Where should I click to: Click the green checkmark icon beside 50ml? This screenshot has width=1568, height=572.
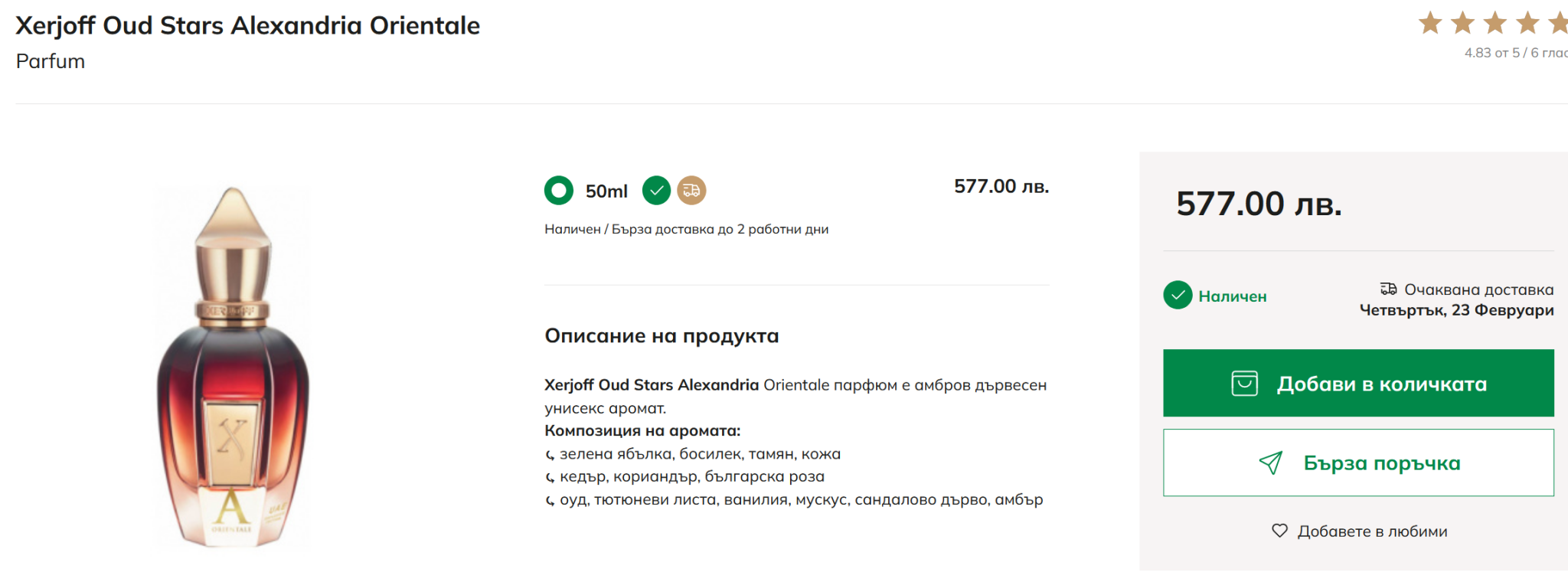tap(656, 190)
